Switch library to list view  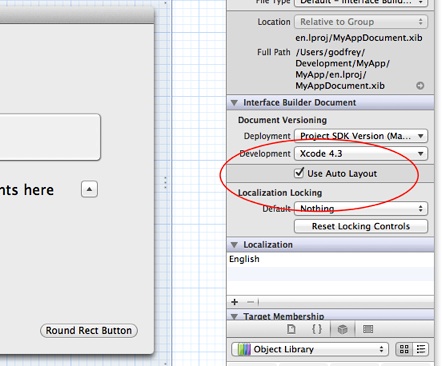[x=421, y=349]
